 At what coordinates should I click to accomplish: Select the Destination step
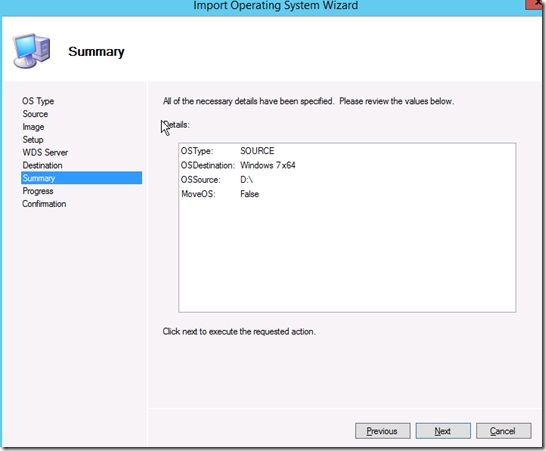(42, 165)
